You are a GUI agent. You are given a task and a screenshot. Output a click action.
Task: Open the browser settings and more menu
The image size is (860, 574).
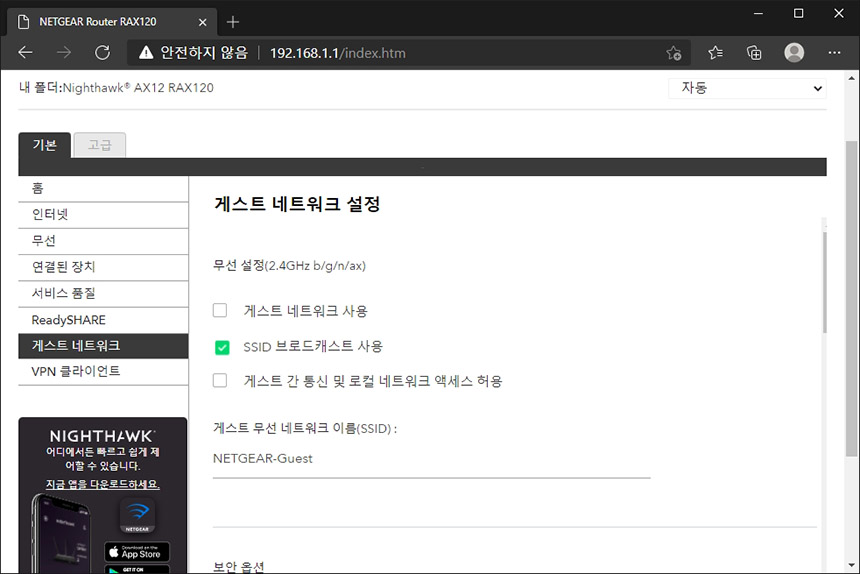[x=834, y=53]
